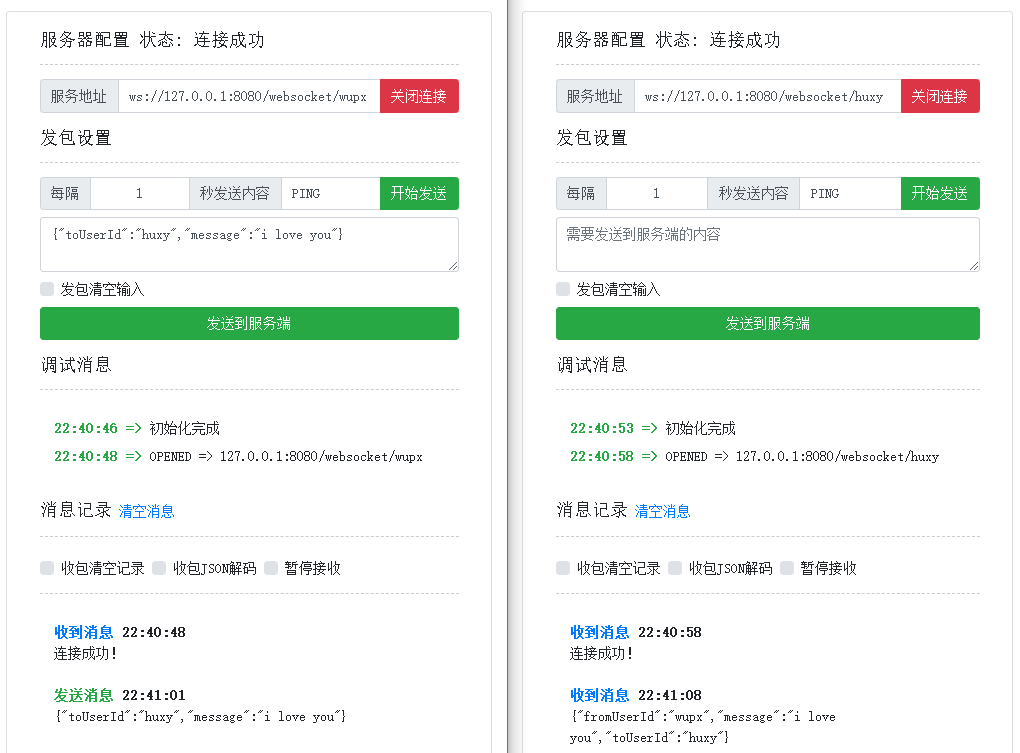Image resolution: width=1020 pixels, height=753 pixels.
Task: Click 关闭连接 button in huxy panel
Action: (940, 96)
